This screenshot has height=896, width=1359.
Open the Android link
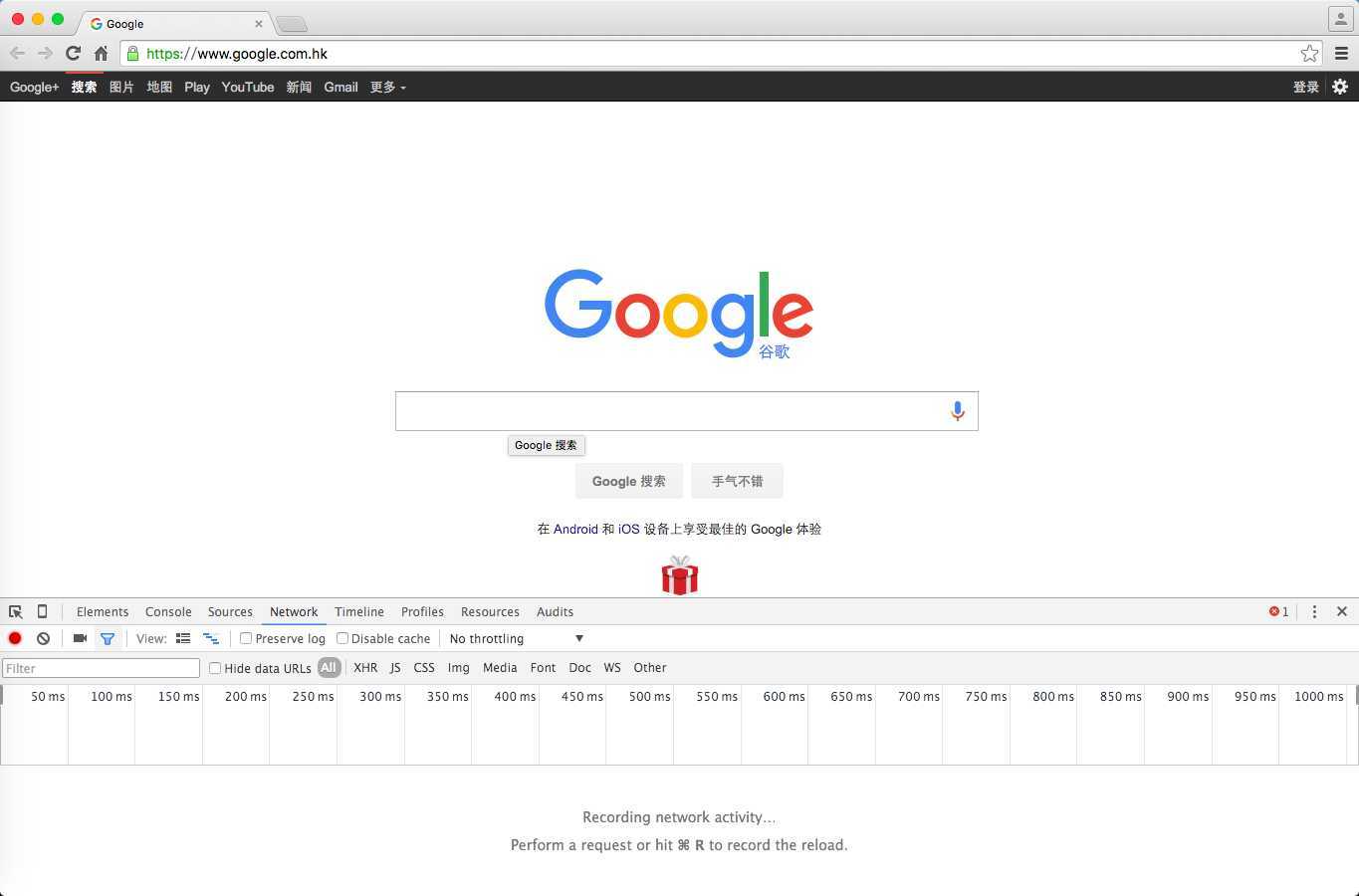coord(575,529)
